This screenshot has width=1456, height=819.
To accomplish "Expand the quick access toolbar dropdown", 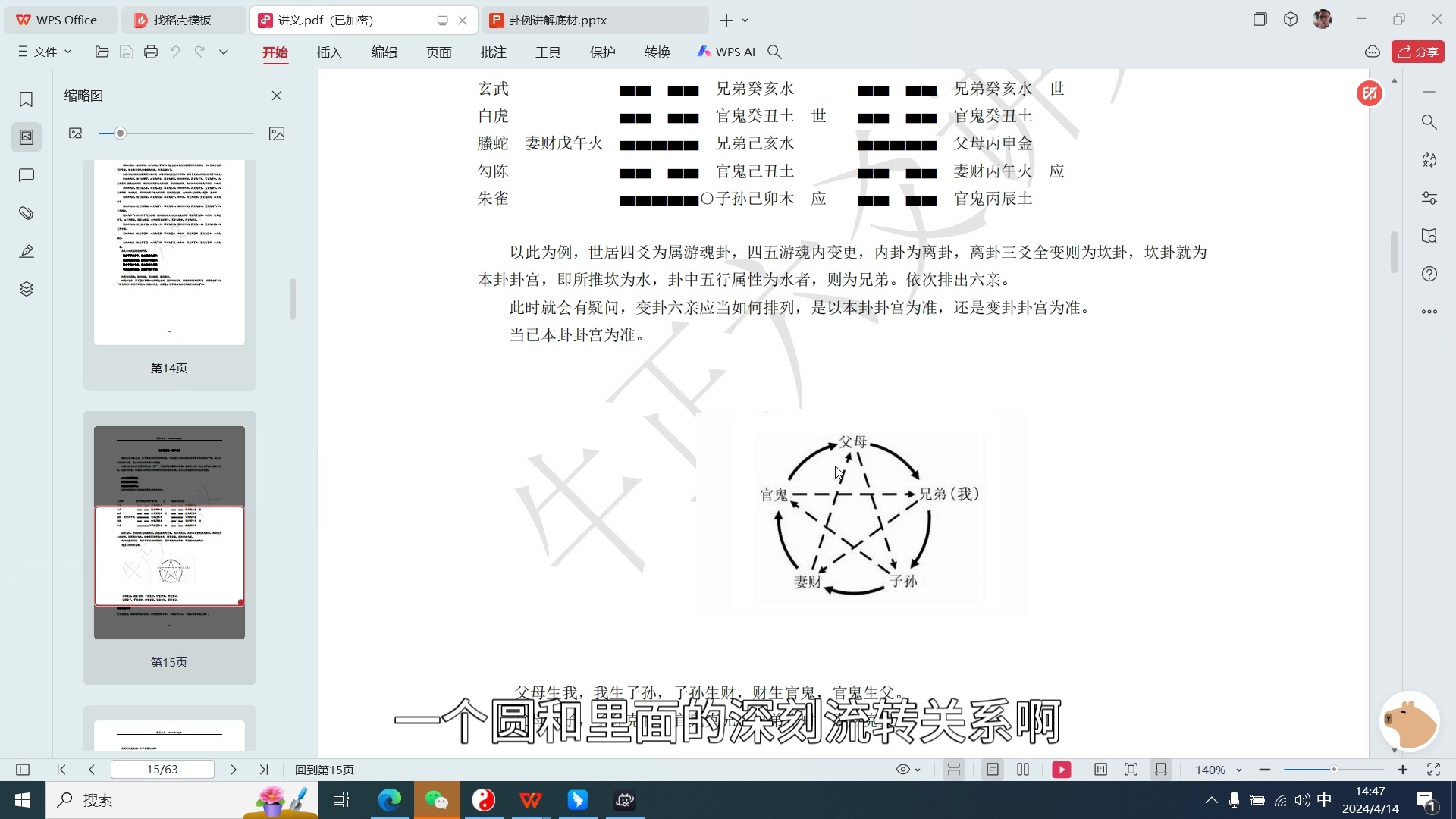I will pos(224,52).
